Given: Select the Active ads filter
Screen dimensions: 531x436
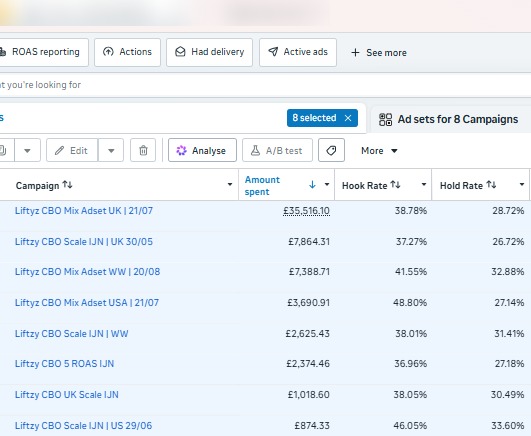Looking at the screenshot, I should point(298,52).
